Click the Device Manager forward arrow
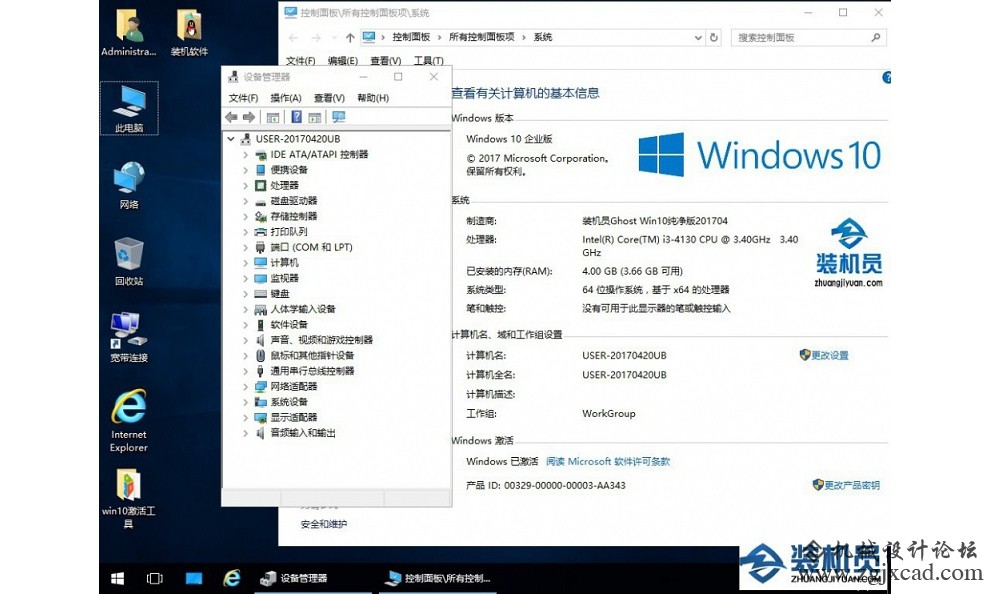 click(249, 117)
